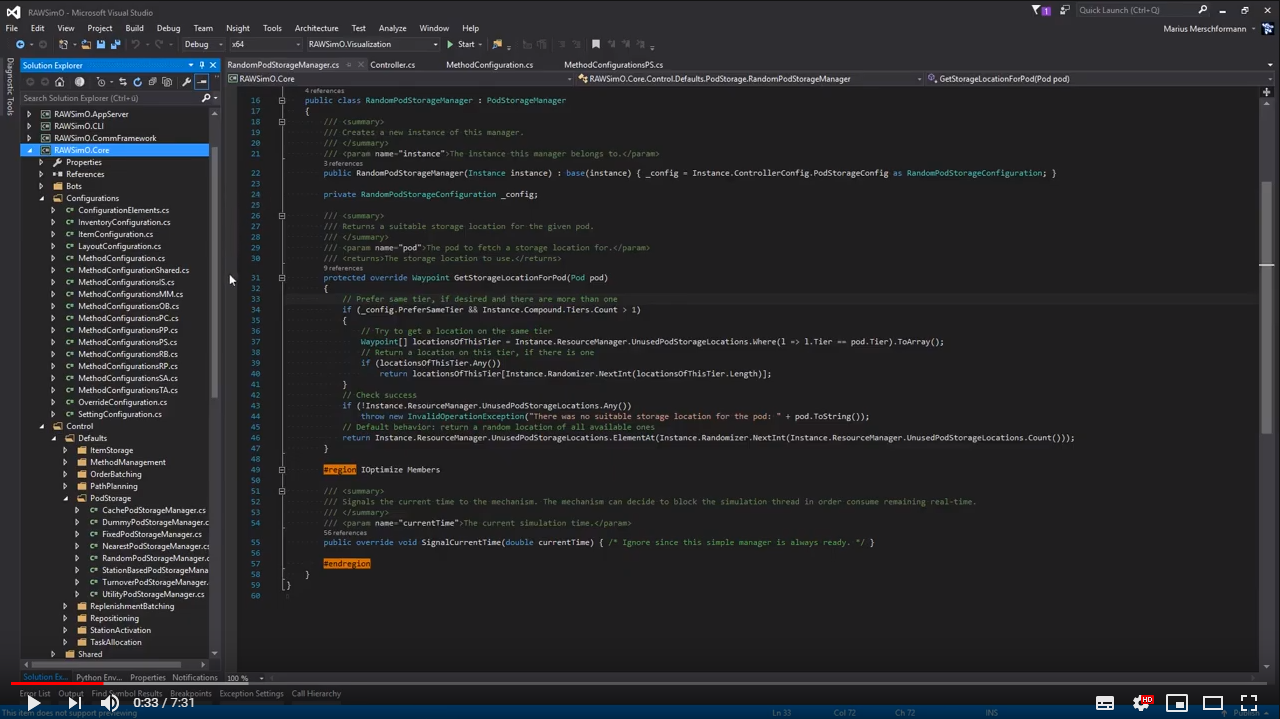The image size is (1280, 719).
Task: Close the Solution Explorer panel
Action: click(x=213, y=65)
